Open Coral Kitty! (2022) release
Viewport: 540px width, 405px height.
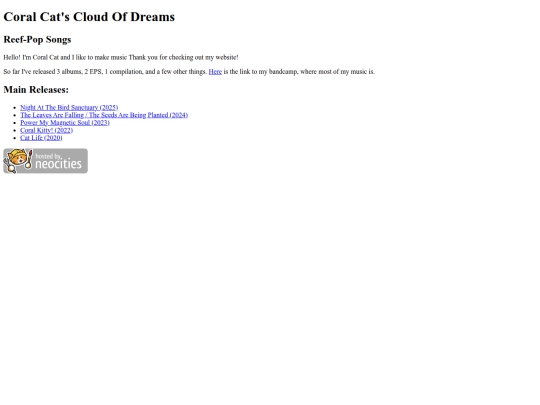point(46,130)
